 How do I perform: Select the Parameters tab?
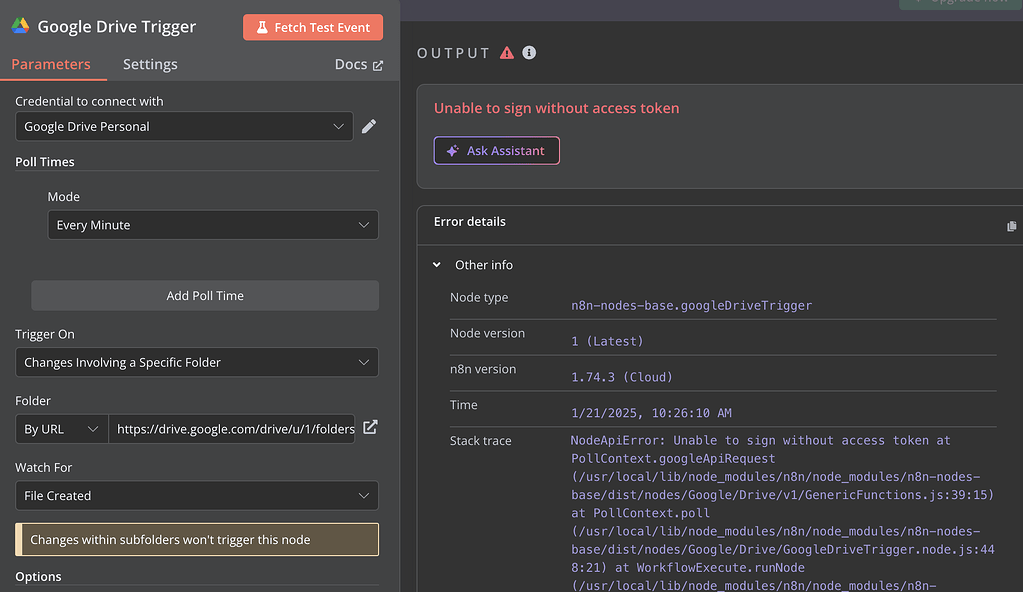[51, 64]
